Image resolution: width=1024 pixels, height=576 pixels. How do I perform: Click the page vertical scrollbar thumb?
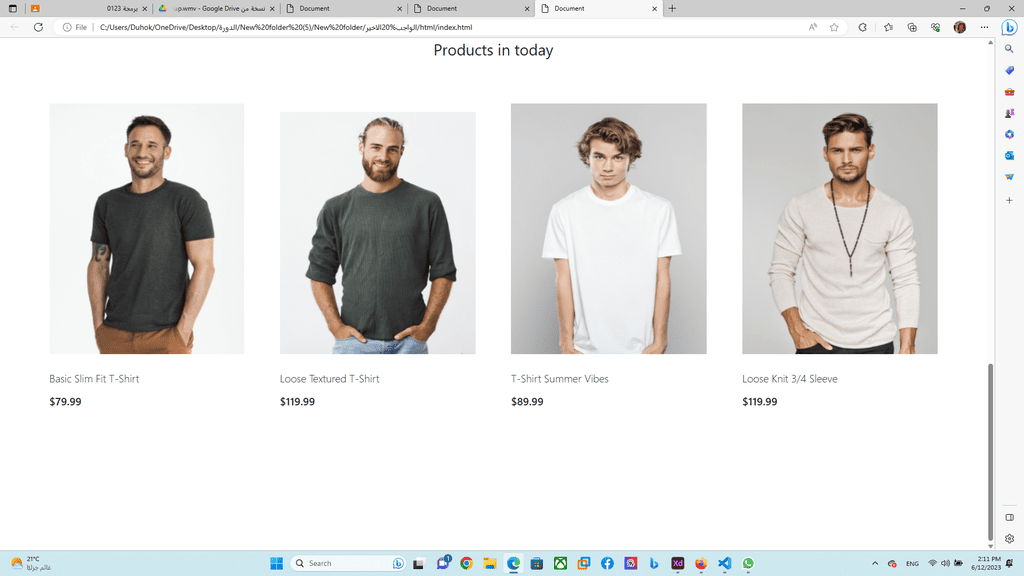click(x=990, y=452)
